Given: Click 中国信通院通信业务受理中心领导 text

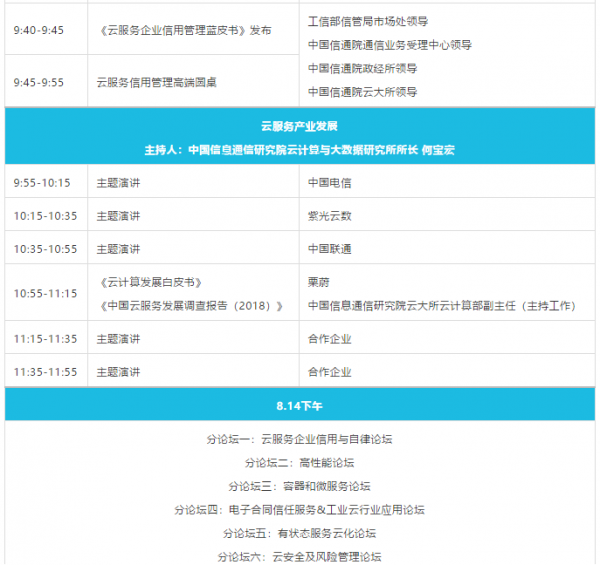Looking at the screenshot, I should tap(389, 44).
